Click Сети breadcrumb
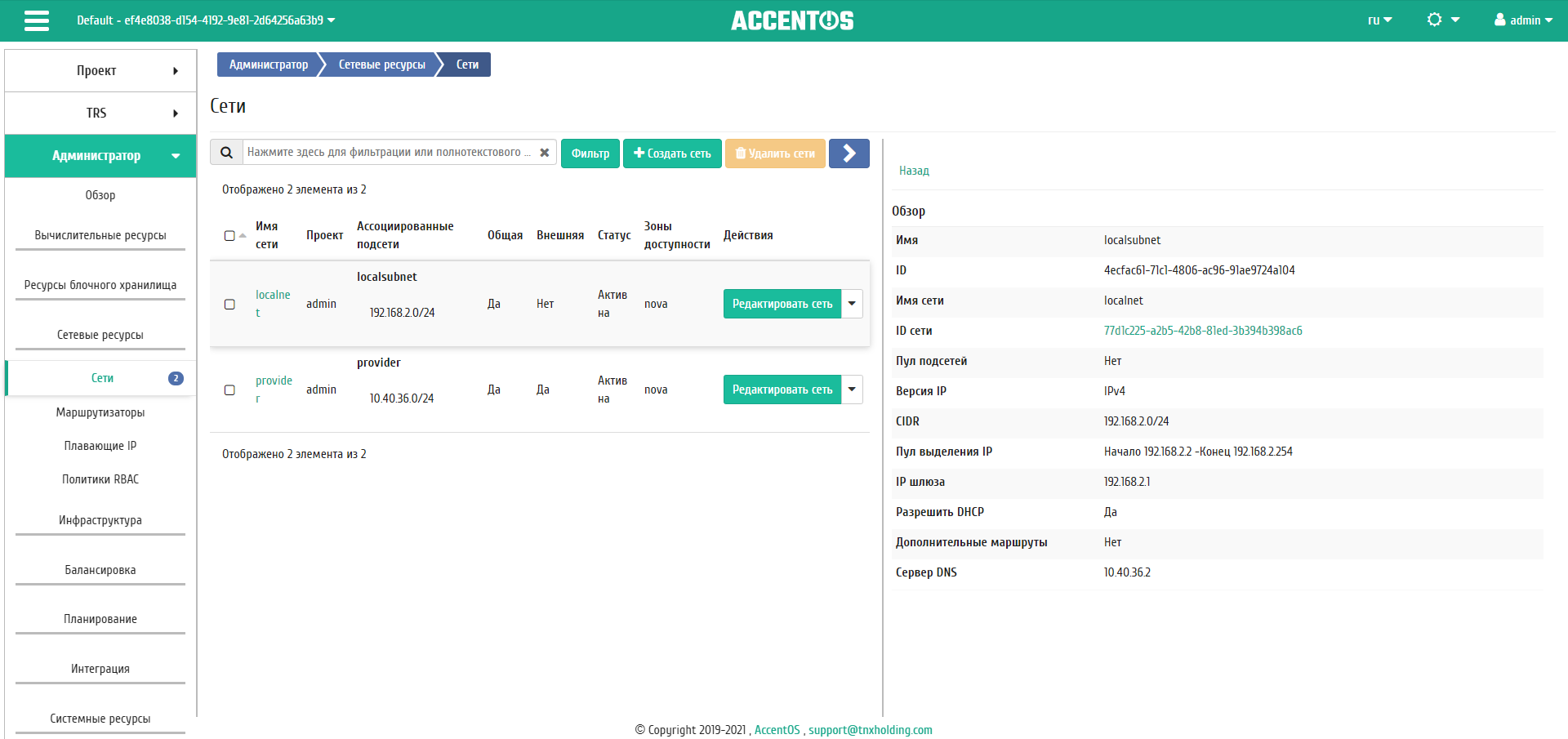 coord(467,65)
